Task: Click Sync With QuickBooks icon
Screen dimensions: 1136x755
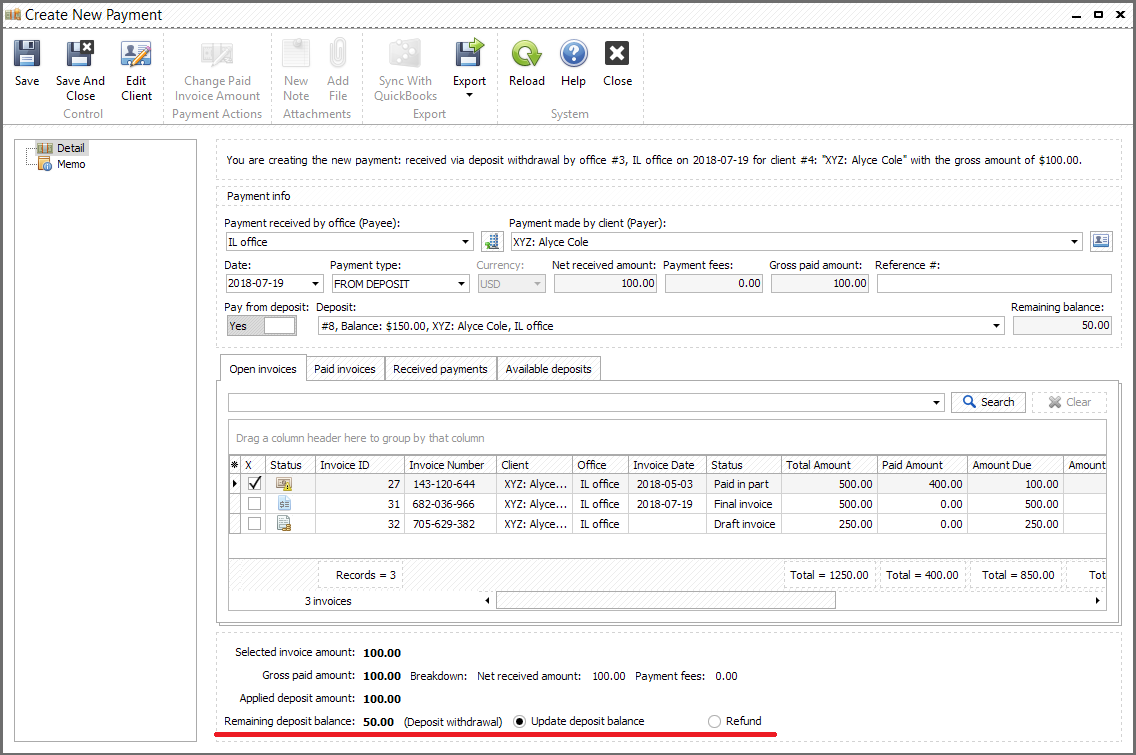Action: [405, 54]
